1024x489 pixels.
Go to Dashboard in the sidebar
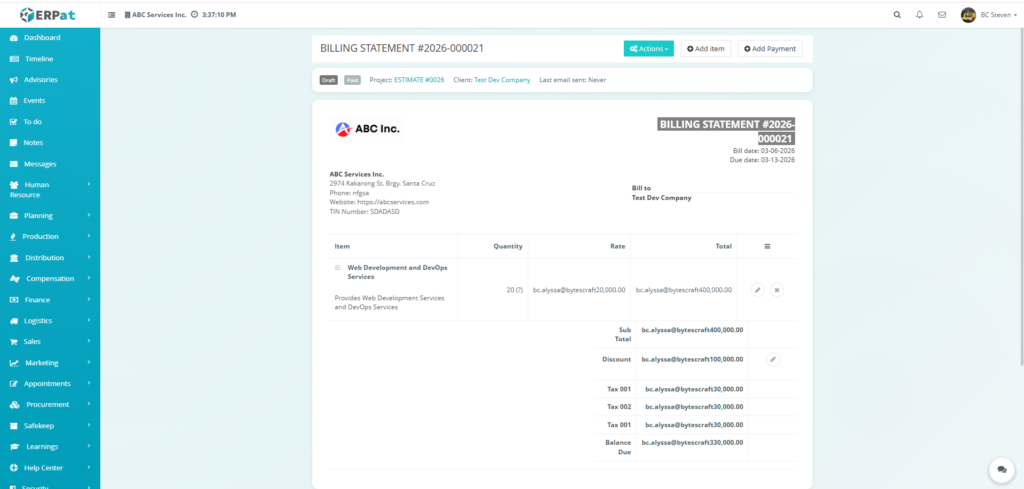[x=42, y=38]
